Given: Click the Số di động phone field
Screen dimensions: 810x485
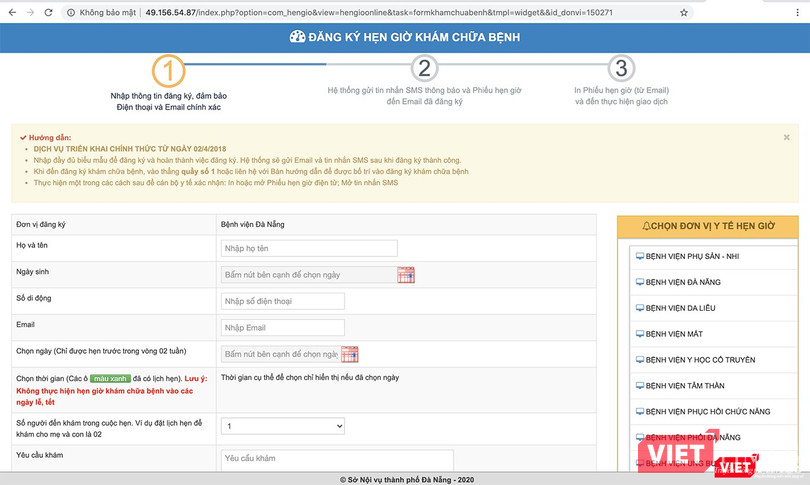Looking at the screenshot, I should pos(282,301).
